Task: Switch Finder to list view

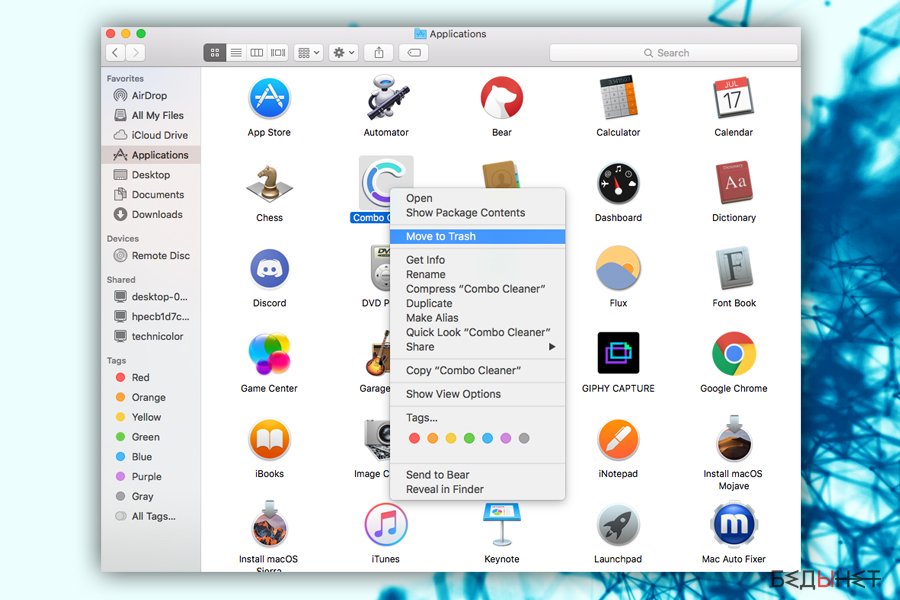Action: coord(236,53)
